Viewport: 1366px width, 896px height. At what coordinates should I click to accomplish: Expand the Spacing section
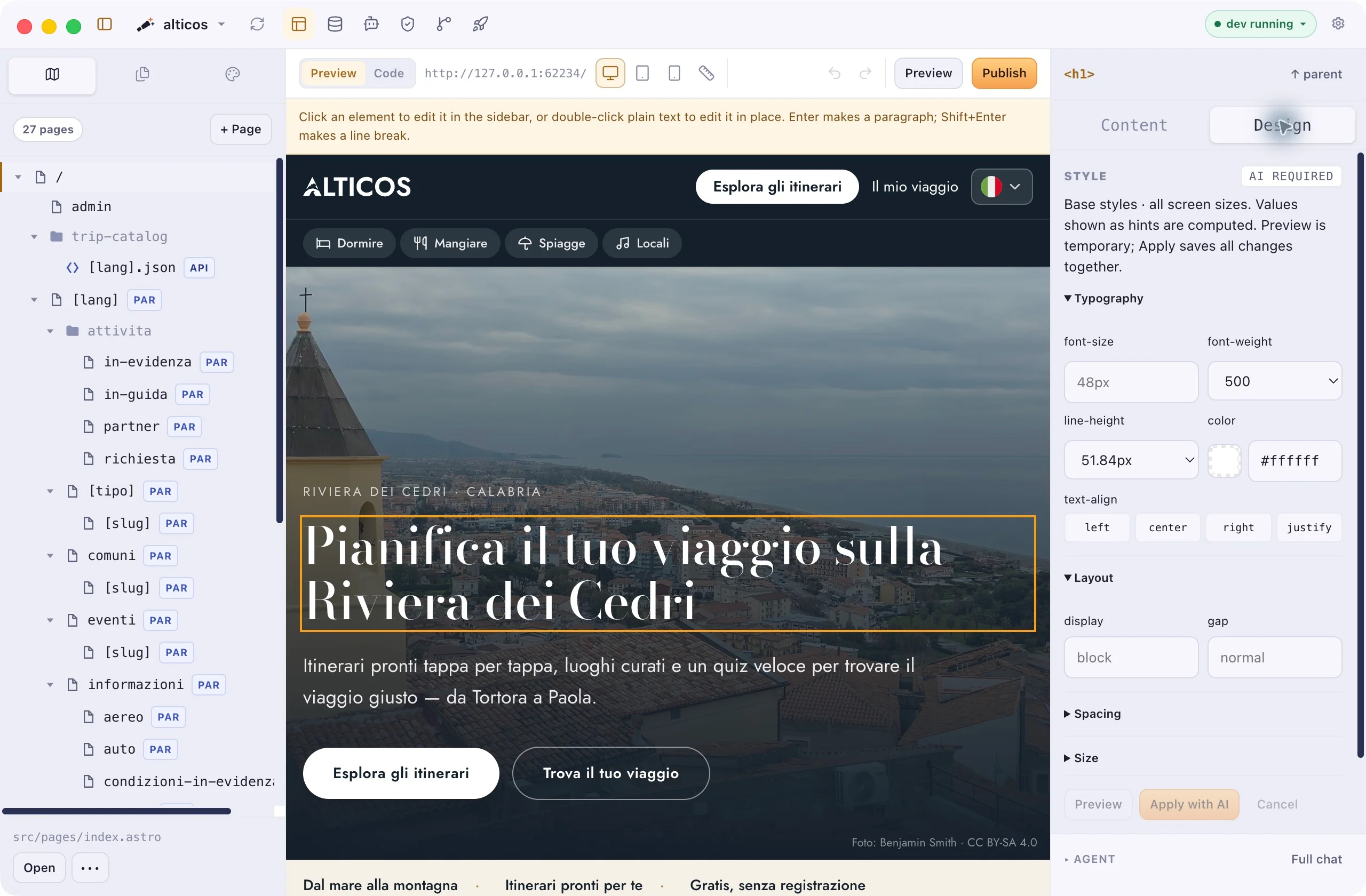[x=1093, y=714]
